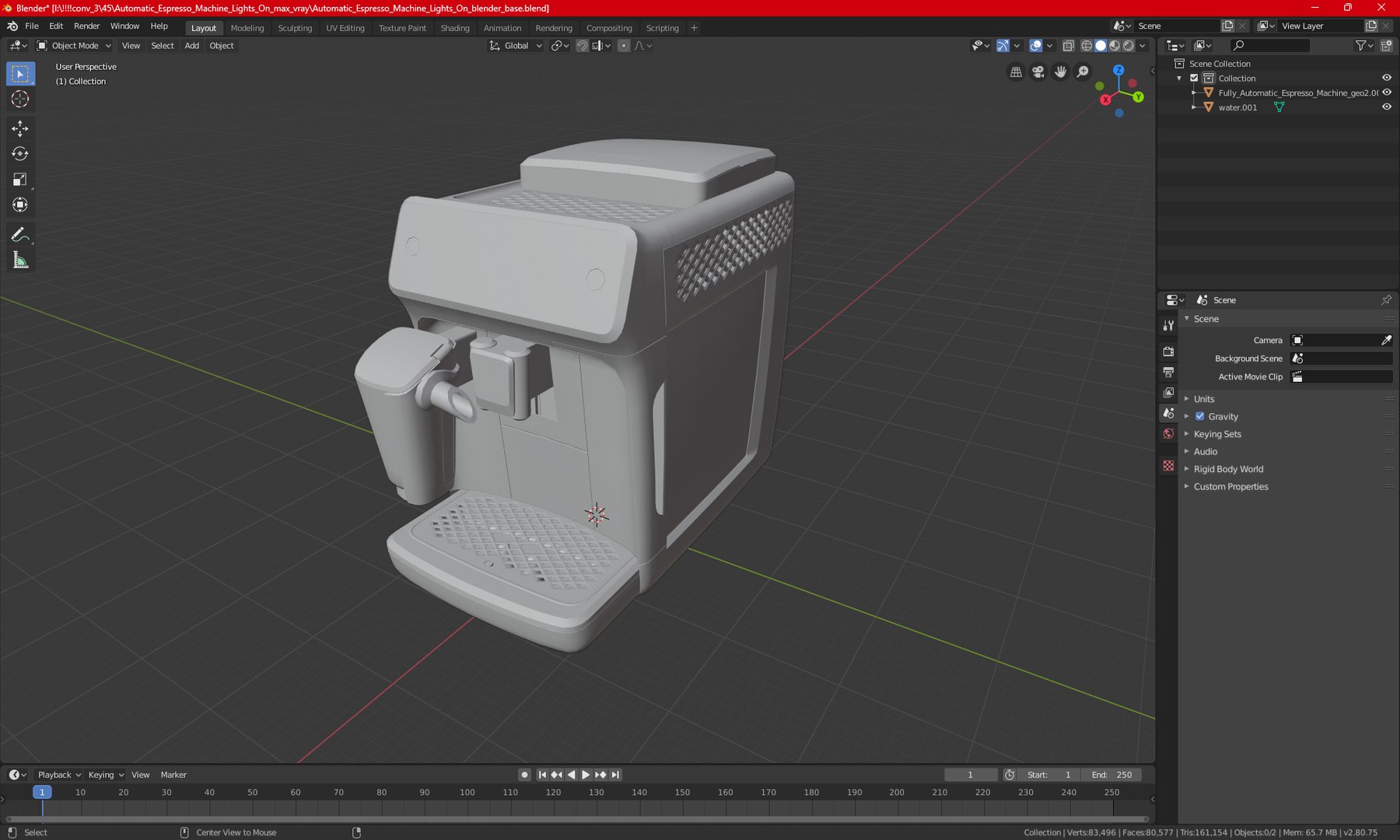Switch to orthographic grid view icon
The width and height of the screenshot is (1400, 840).
tap(1015, 72)
